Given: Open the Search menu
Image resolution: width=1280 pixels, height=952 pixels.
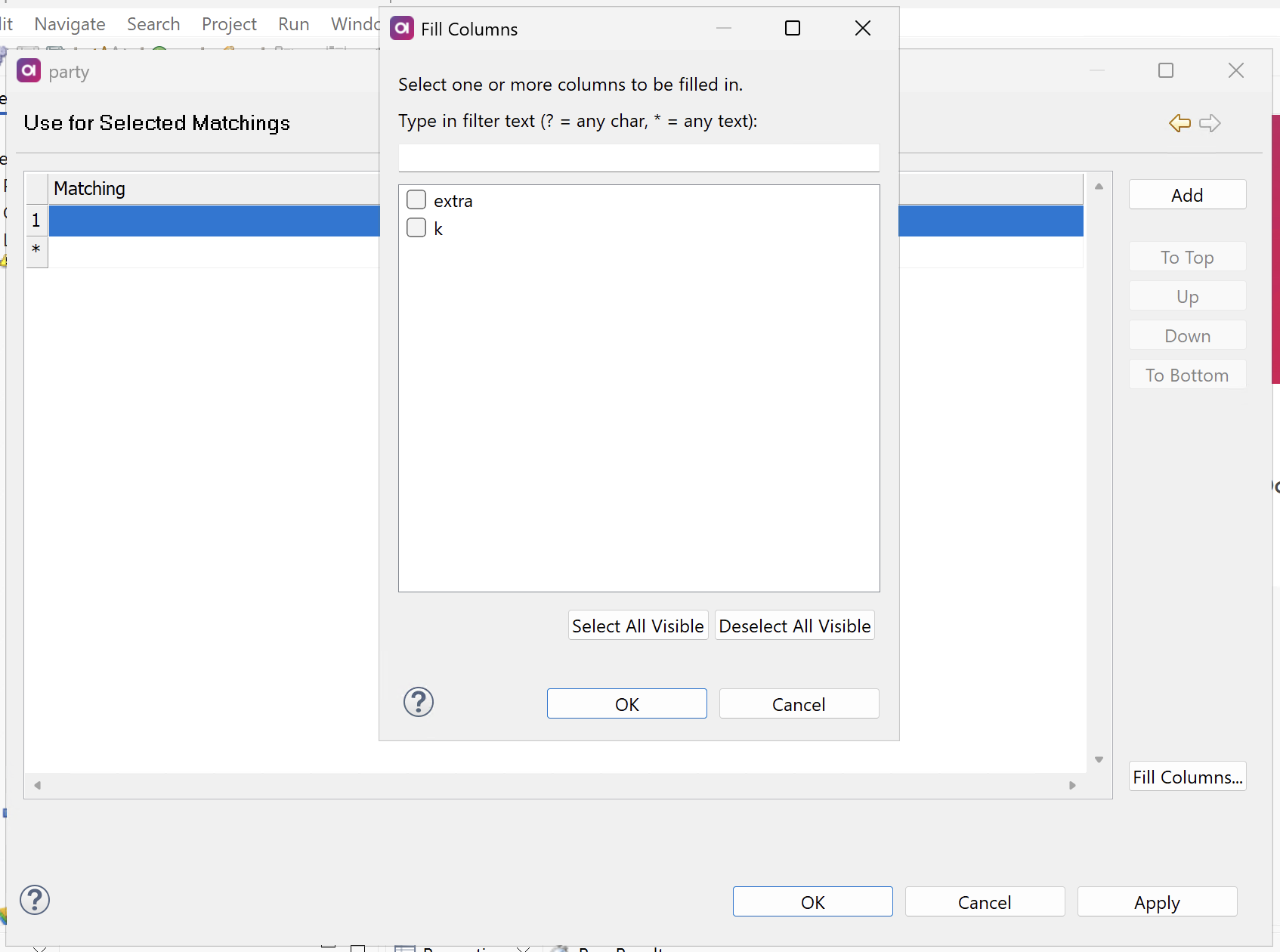Looking at the screenshot, I should pyautogui.click(x=153, y=24).
